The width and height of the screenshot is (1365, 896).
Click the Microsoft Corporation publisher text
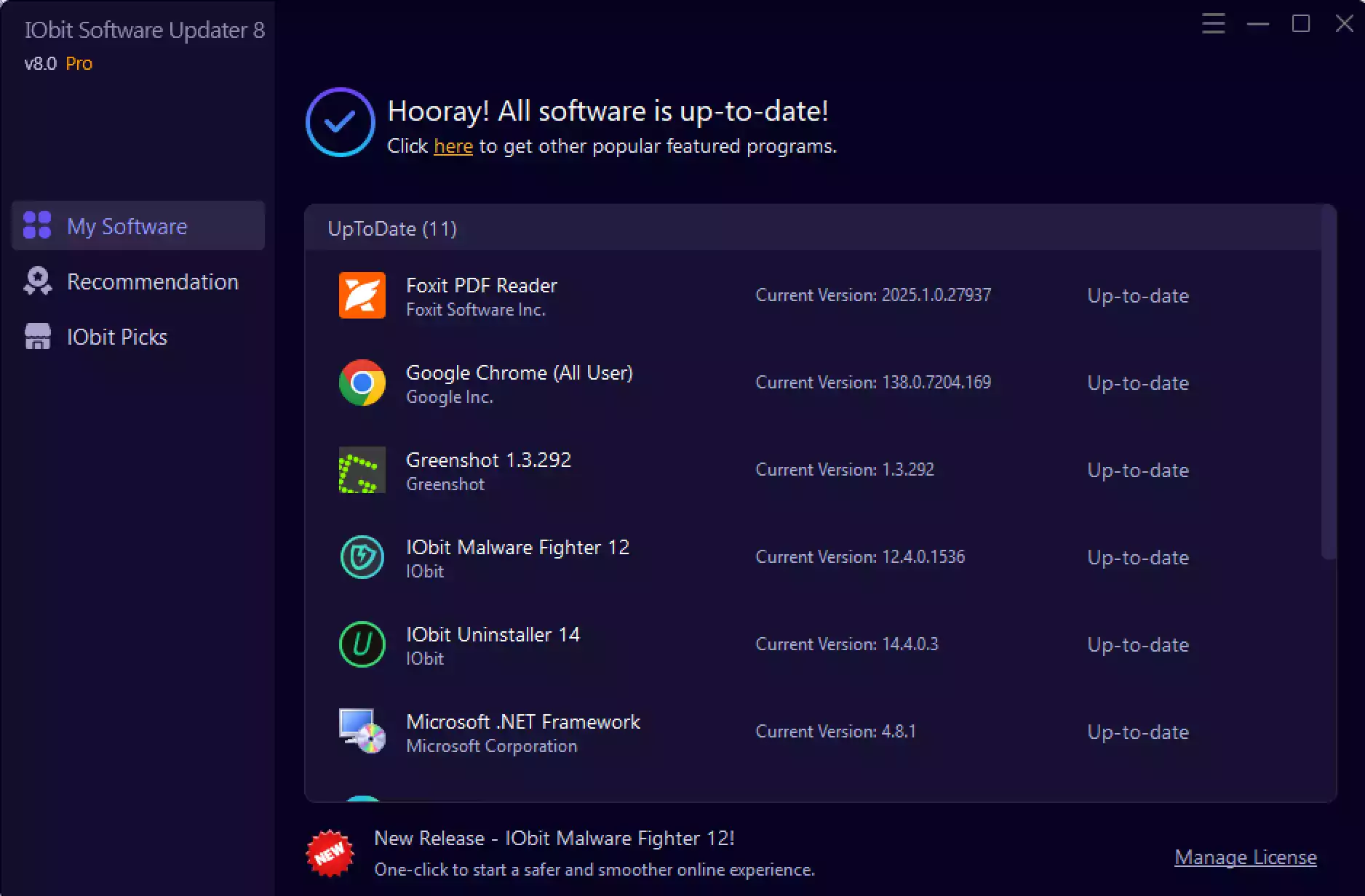tap(492, 746)
